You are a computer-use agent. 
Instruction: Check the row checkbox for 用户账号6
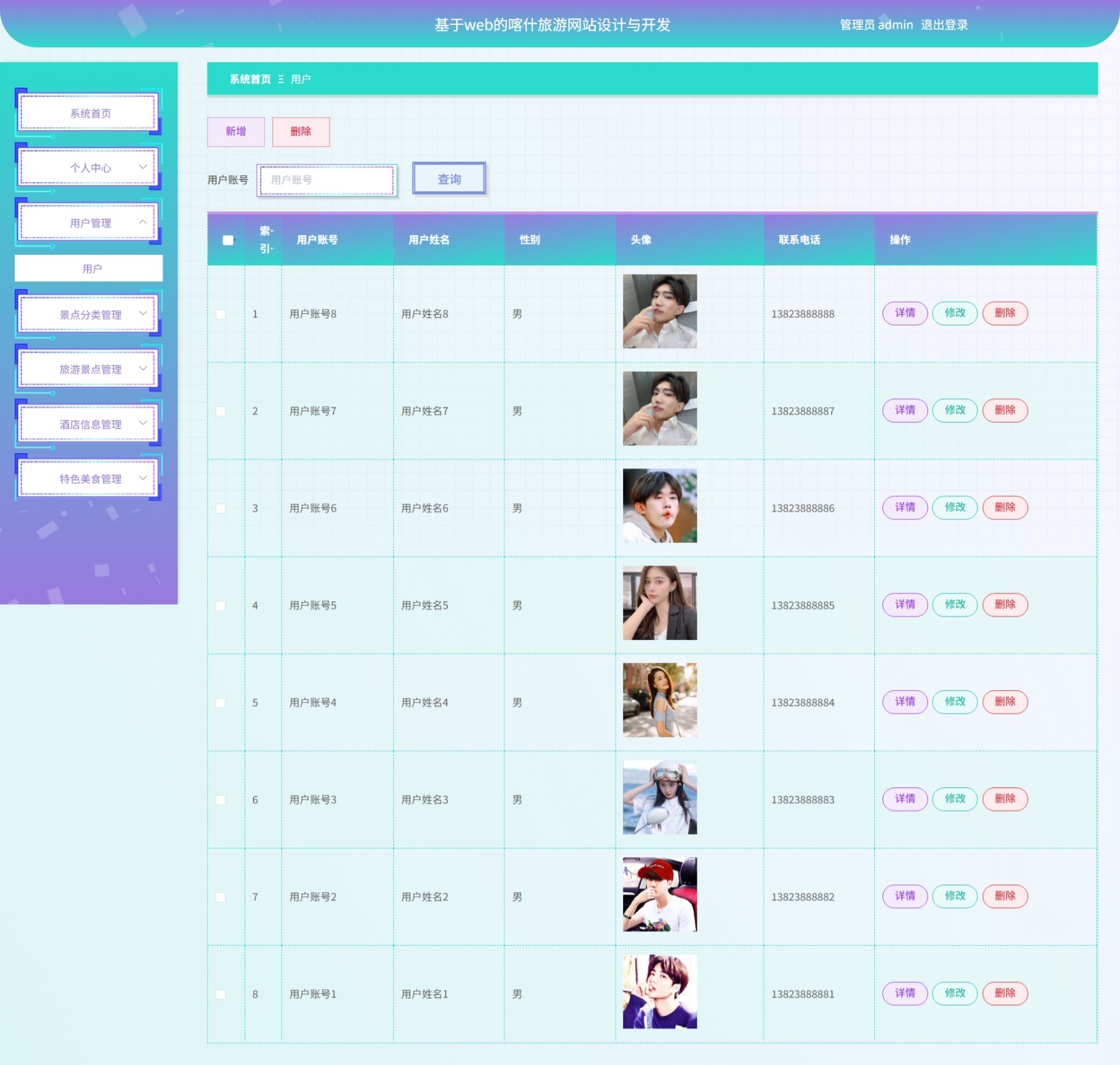[x=220, y=508]
